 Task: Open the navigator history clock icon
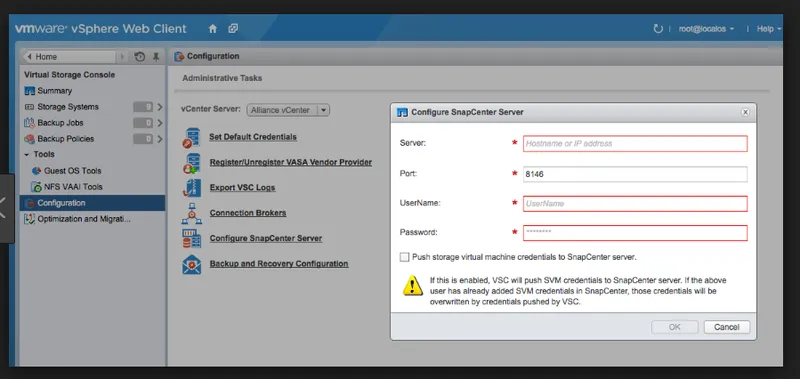click(140, 57)
